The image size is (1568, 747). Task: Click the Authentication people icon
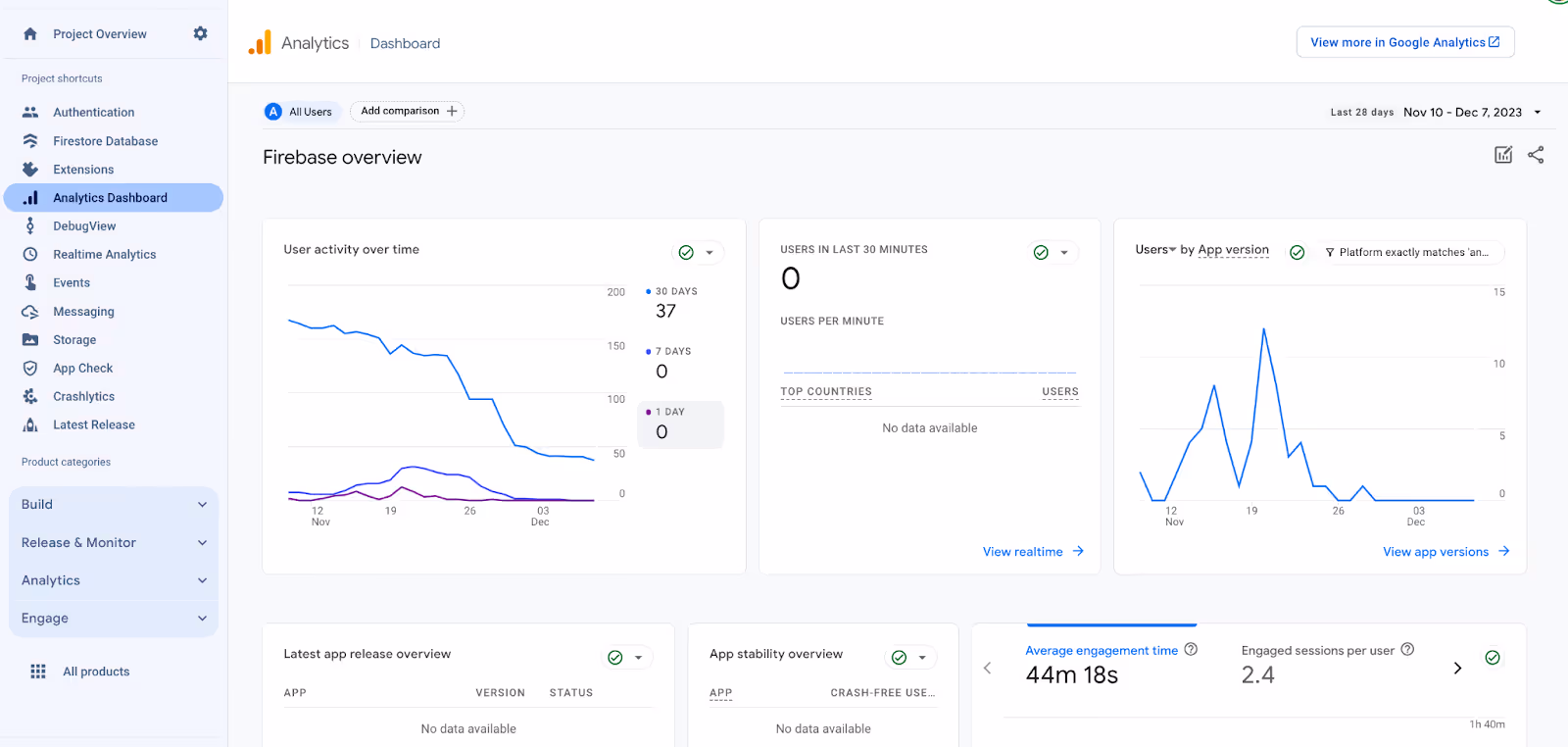pyautogui.click(x=30, y=112)
